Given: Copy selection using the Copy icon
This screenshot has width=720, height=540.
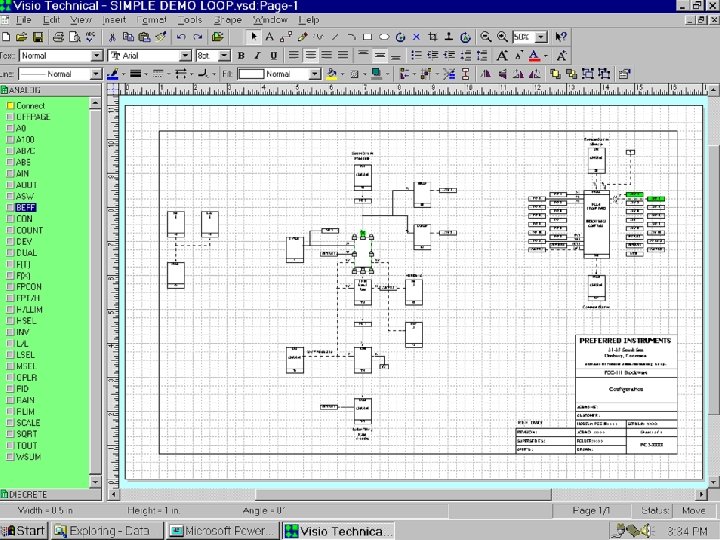Looking at the screenshot, I should [128, 37].
